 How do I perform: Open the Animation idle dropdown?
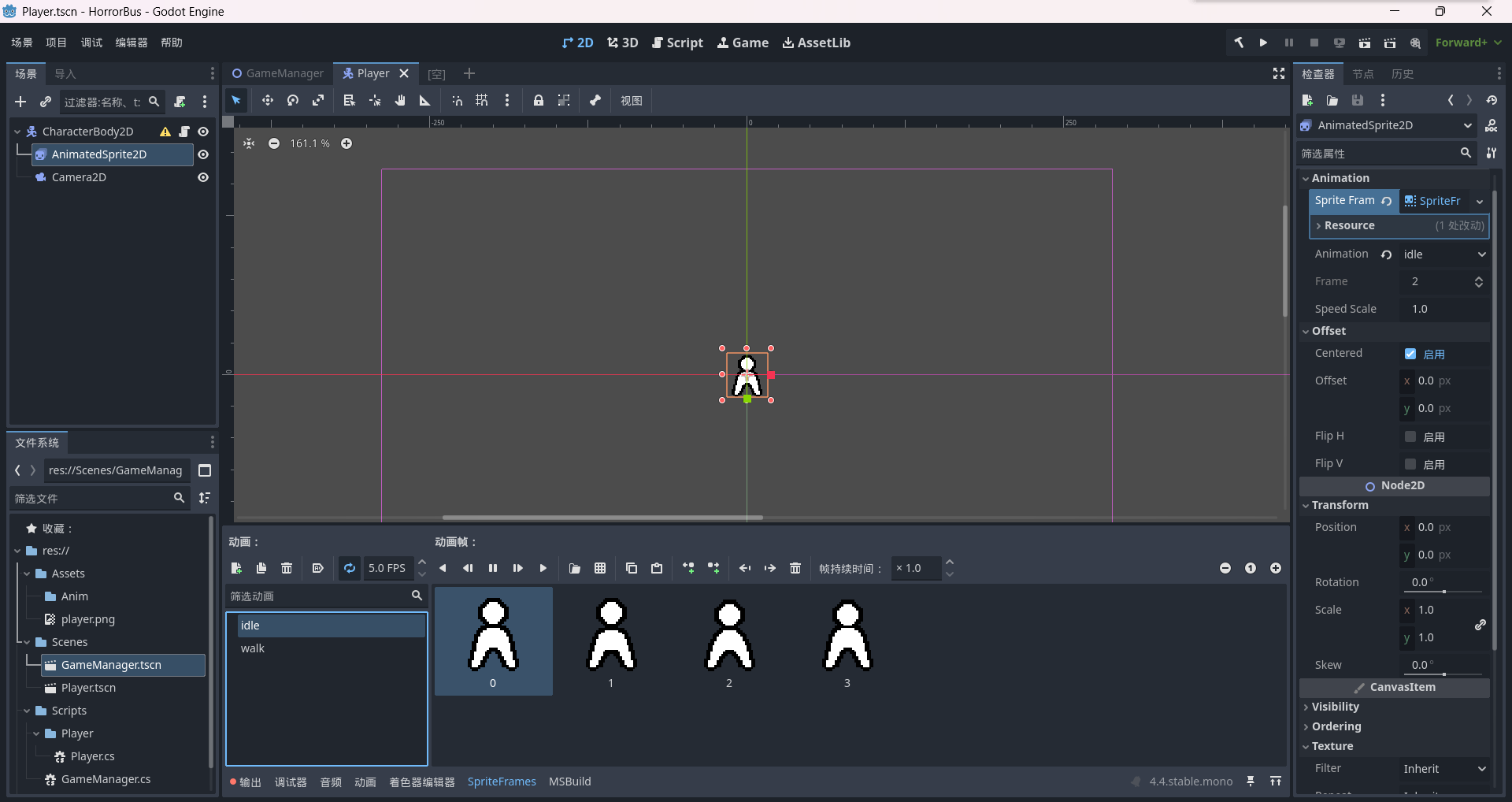tap(1445, 254)
